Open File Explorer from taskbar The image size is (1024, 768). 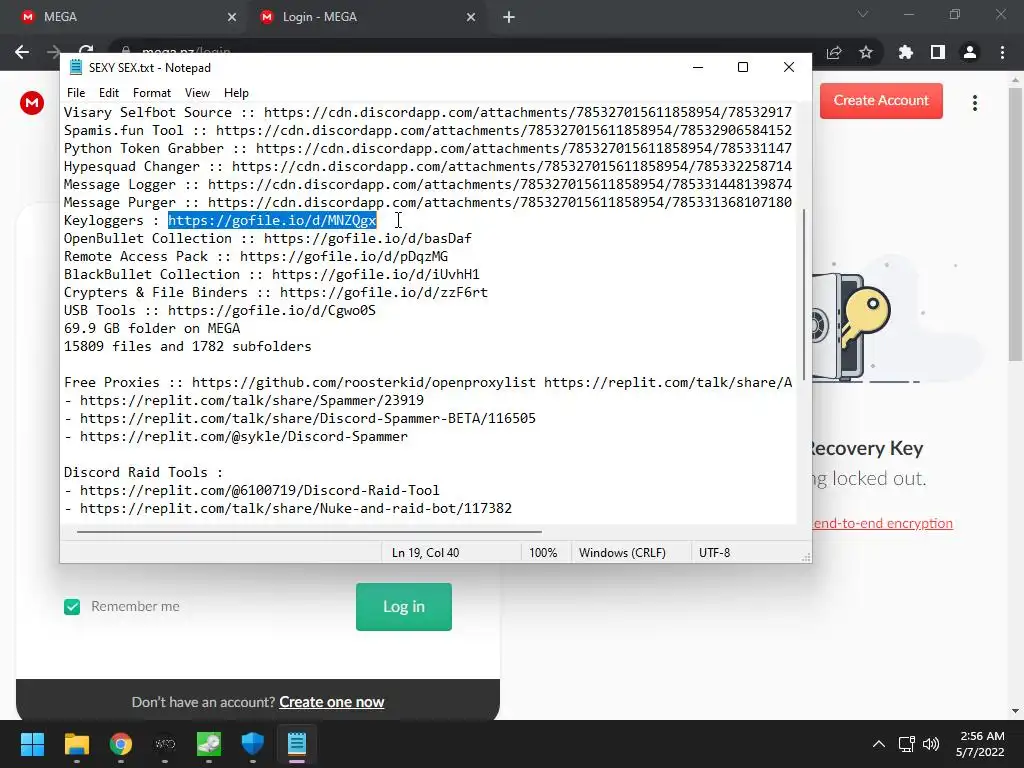[x=76, y=744]
